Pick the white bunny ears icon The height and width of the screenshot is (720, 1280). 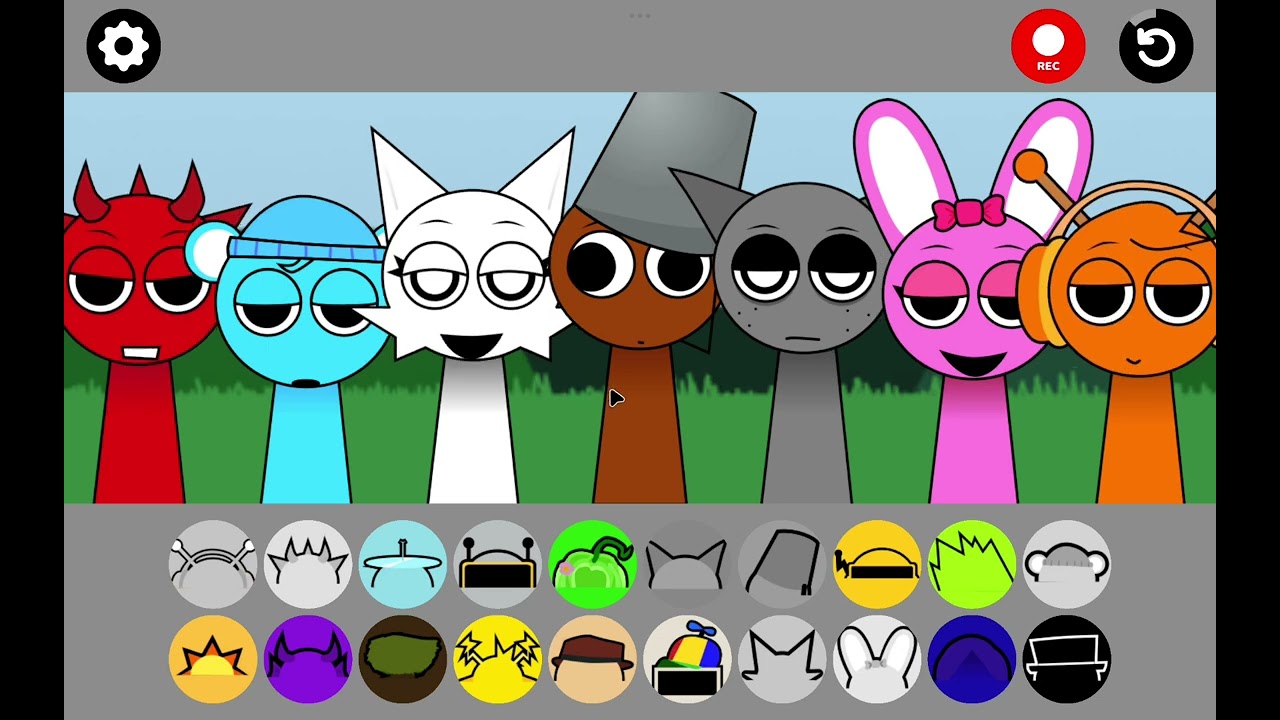pos(877,659)
